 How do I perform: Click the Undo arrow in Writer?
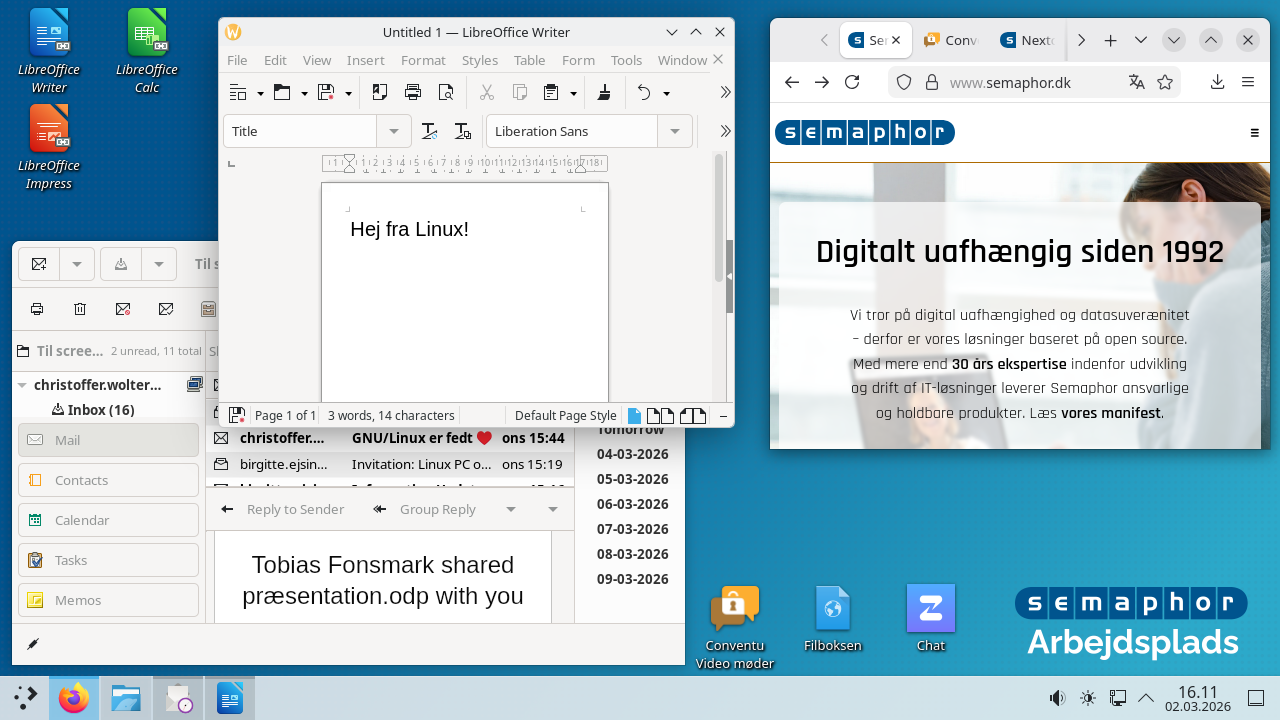644,93
